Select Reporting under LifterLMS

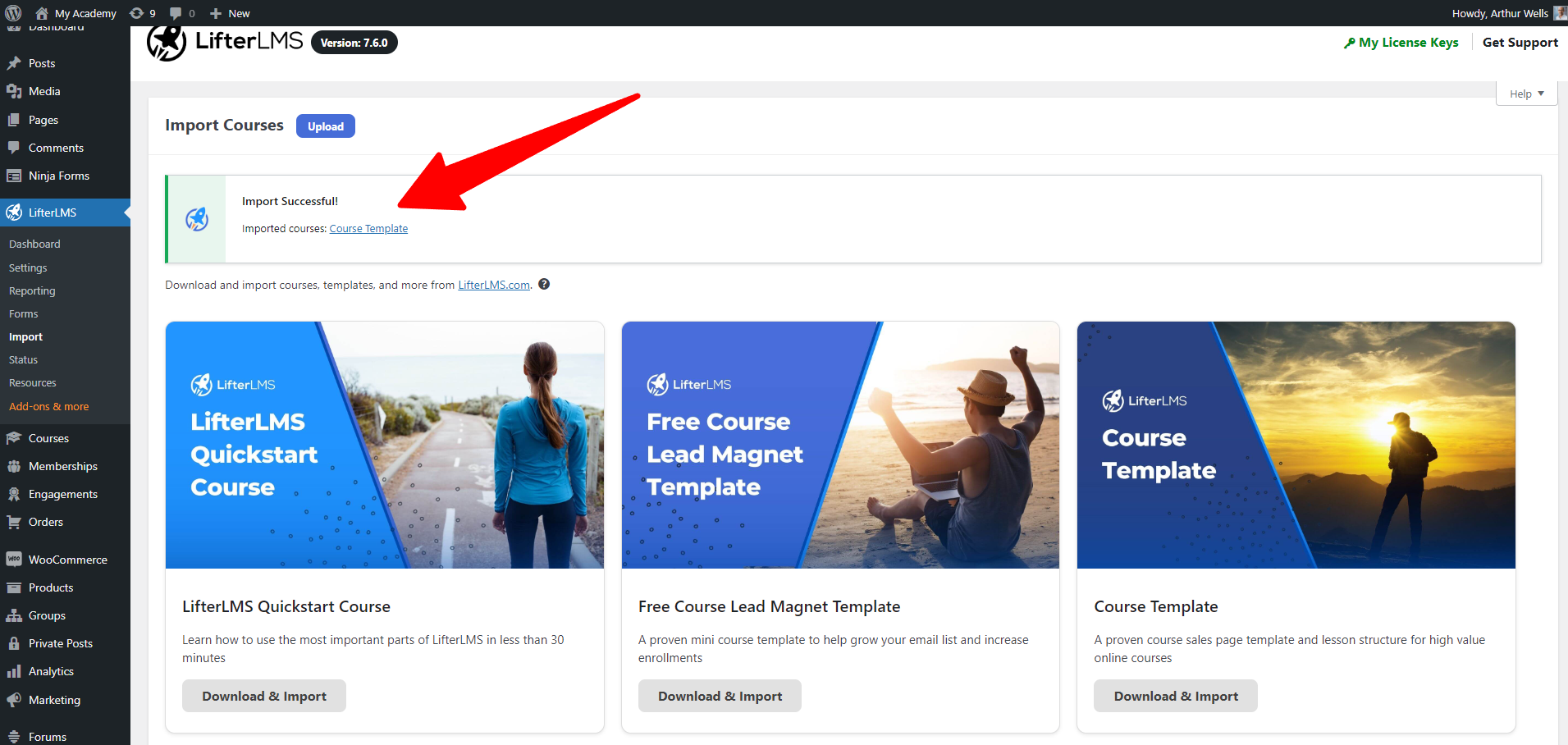click(32, 290)
